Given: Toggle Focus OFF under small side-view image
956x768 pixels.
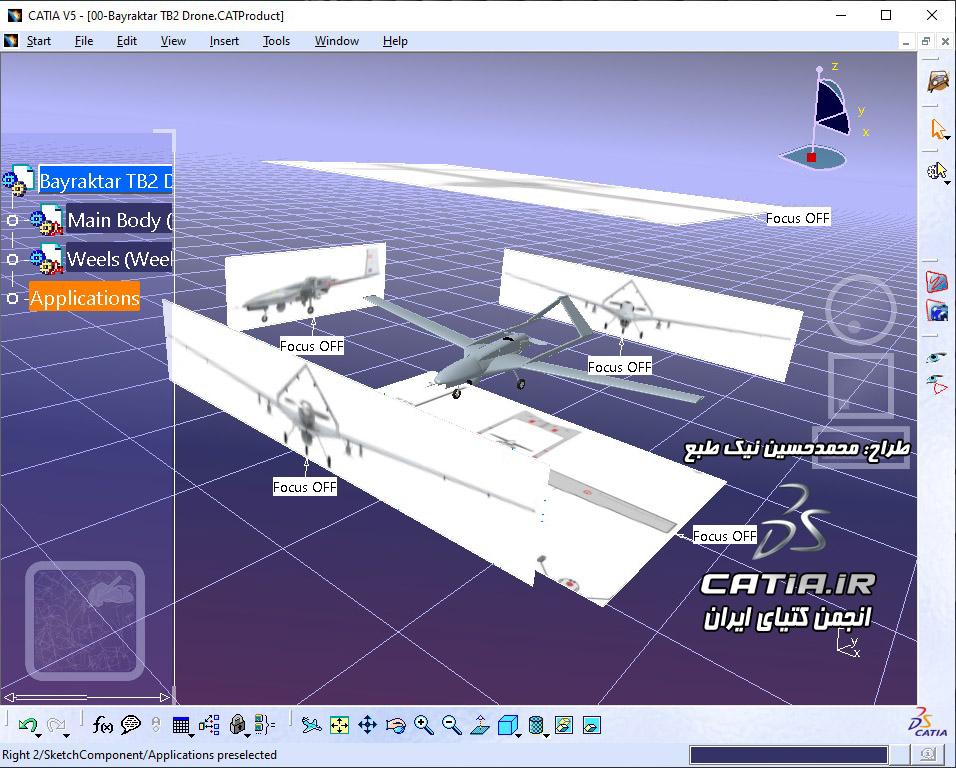Looking at the screenshot, I should 312,346.
